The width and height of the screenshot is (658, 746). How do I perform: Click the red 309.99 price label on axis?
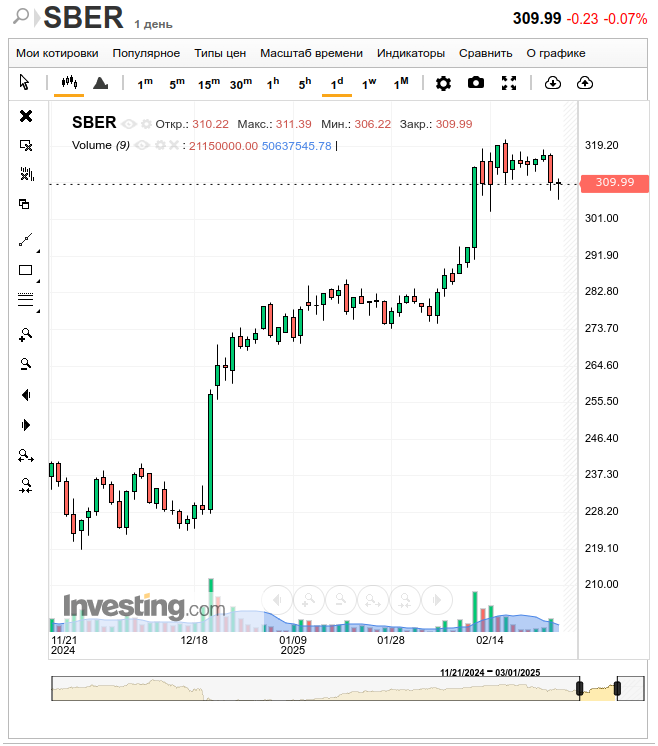click(x=615, y=183)
